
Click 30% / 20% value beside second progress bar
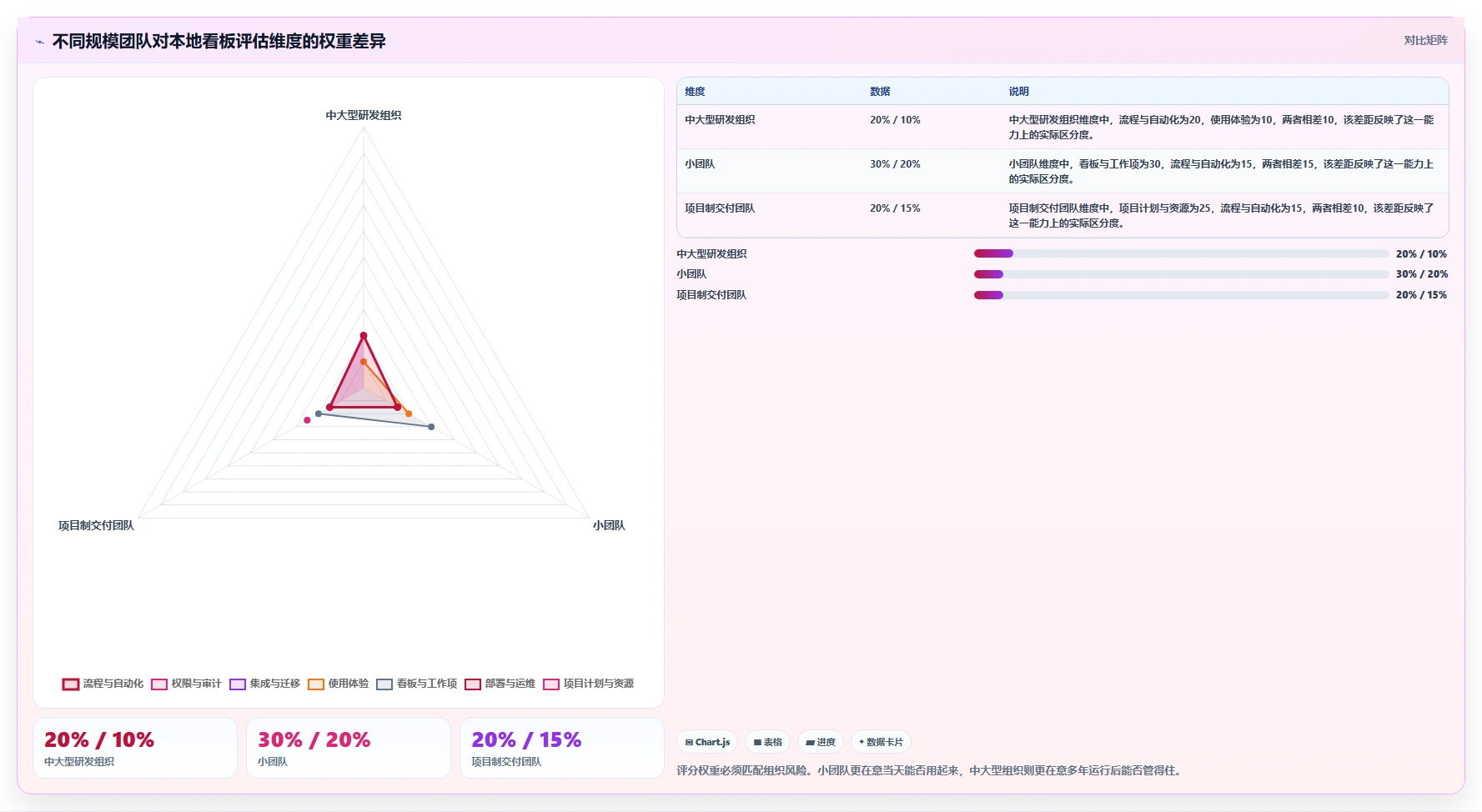[1421, 274]
